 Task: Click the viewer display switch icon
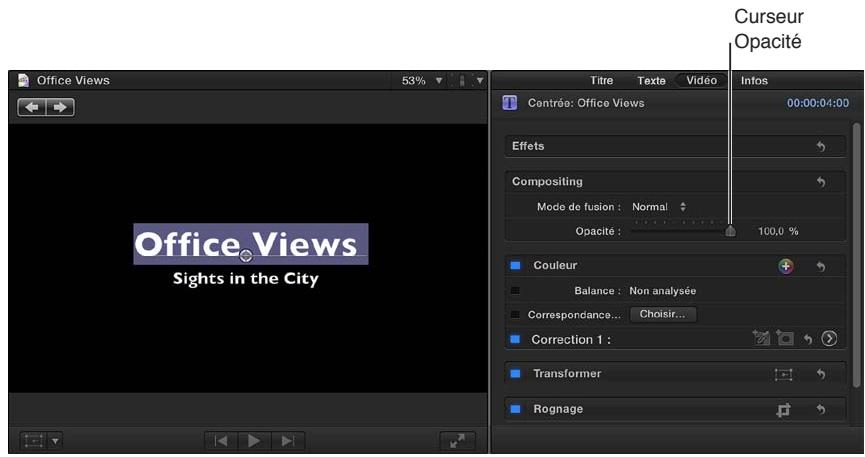click(x=462, y=81)
